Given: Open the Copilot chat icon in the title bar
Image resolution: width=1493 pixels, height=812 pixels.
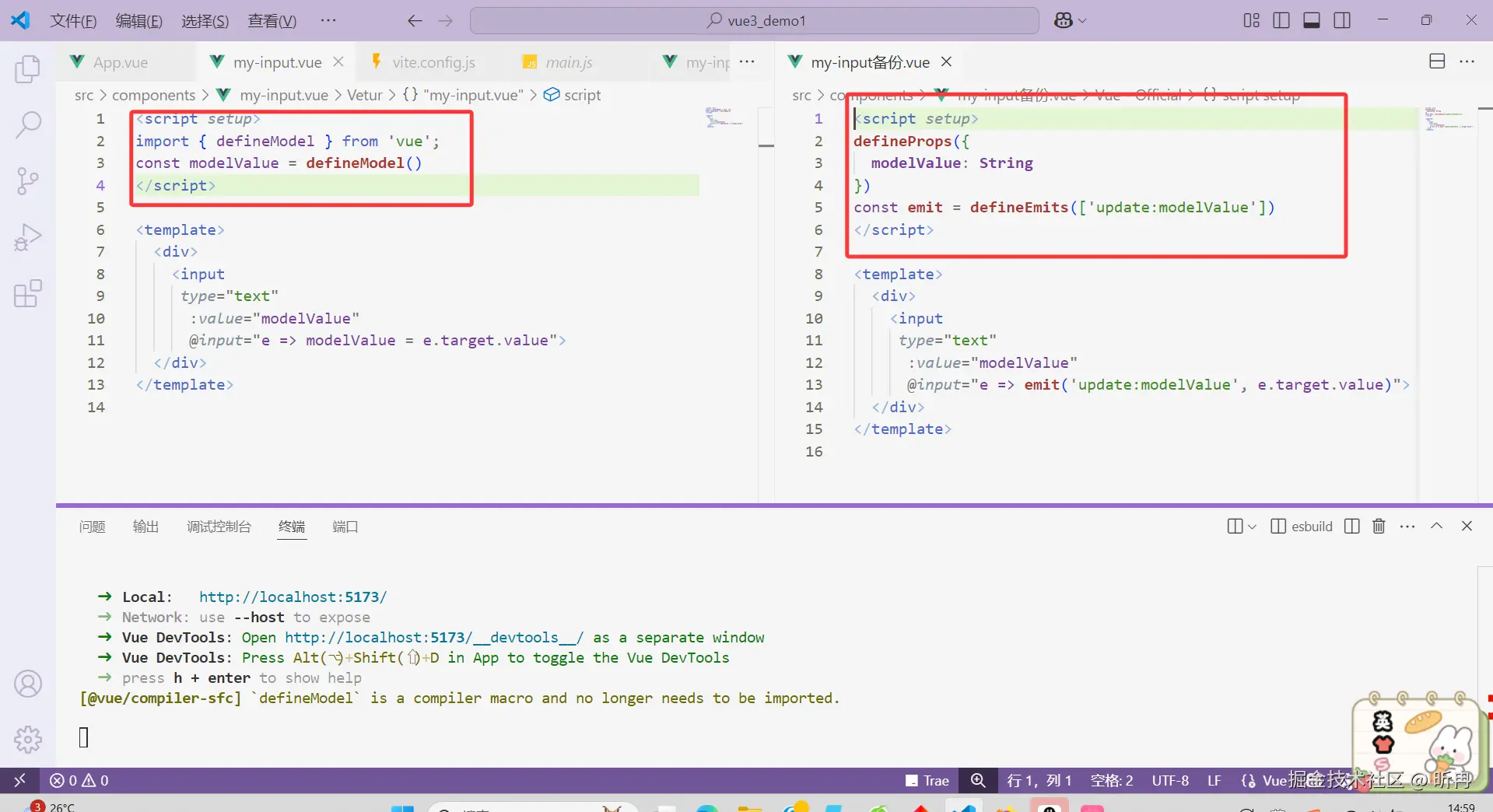Looking at the screenshot, I should click(1063, 21).
